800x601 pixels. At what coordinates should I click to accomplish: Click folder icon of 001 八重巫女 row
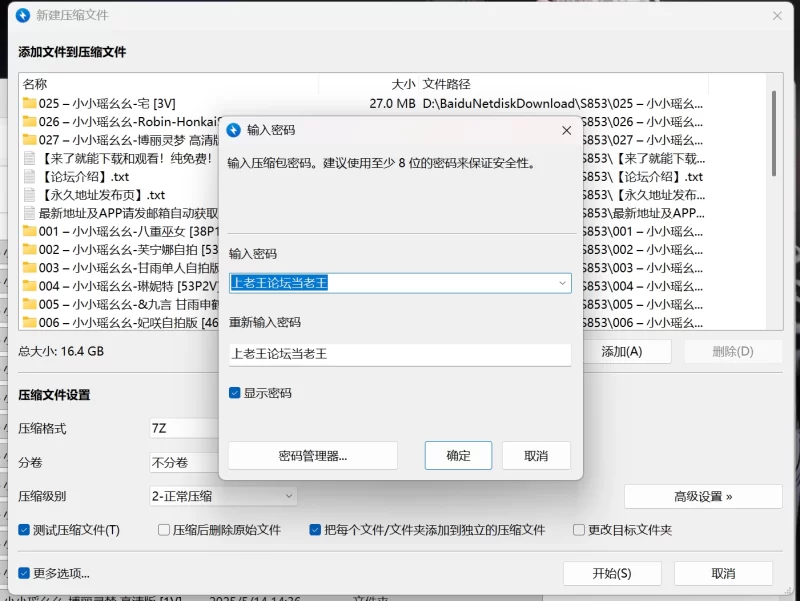(29, 231)
